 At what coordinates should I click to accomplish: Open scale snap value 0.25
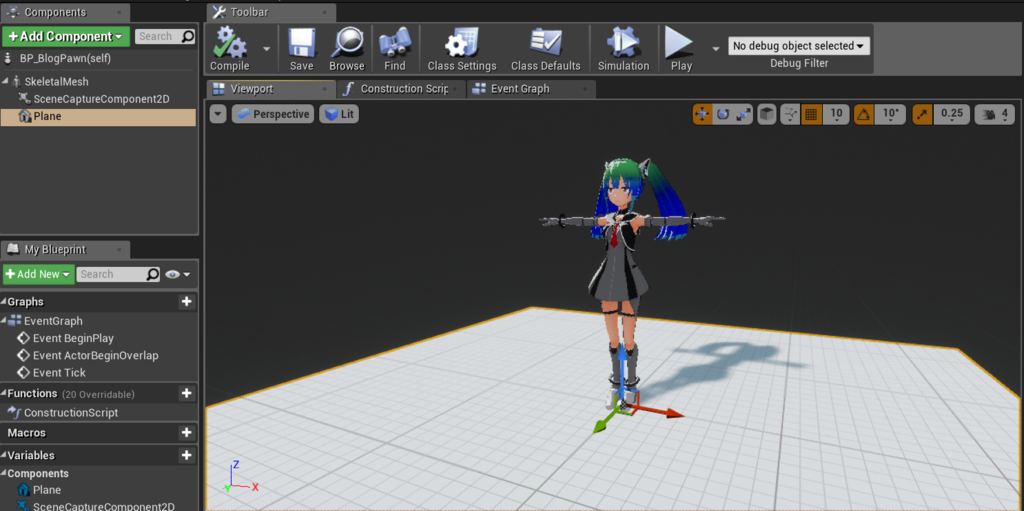coord(952,114)
